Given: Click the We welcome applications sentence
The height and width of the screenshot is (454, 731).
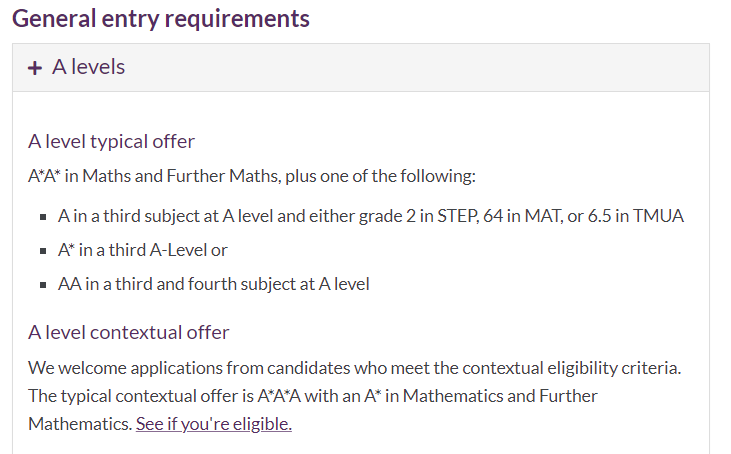Looking at the screenshot, I should [x=354, y=368].
